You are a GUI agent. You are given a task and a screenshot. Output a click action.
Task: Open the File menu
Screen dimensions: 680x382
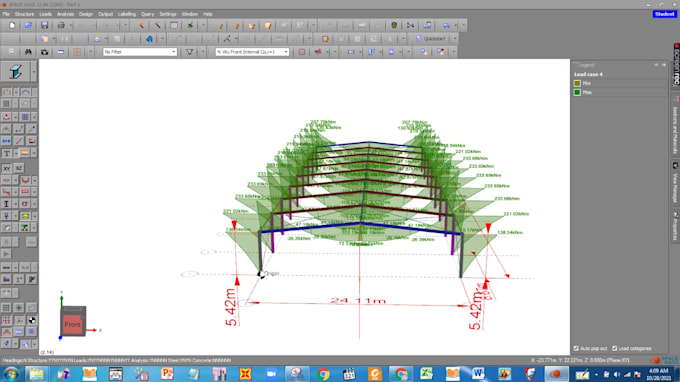(6, 14)
